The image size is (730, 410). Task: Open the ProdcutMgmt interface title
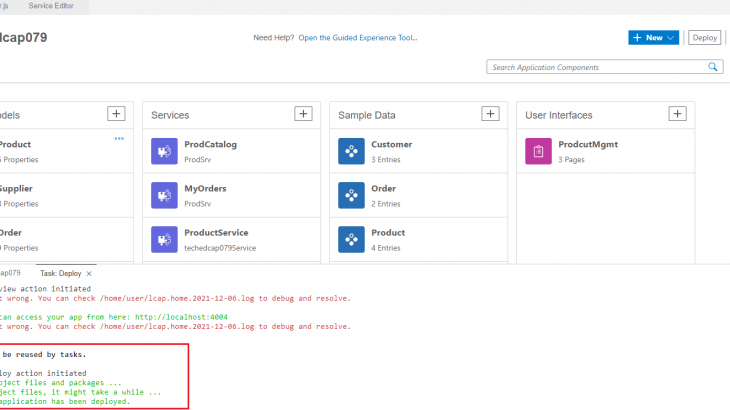(588, 144)
